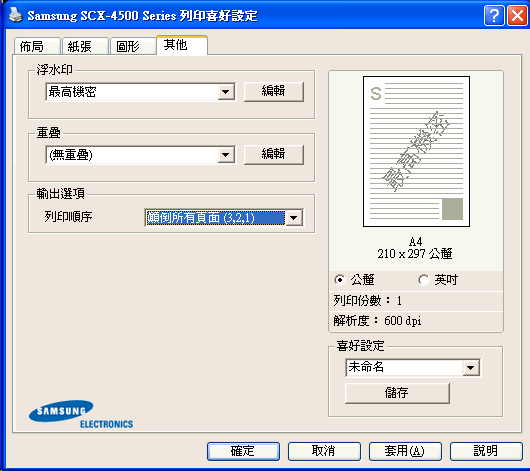This screenshot has height=471, width=530.
Task: Click the 列印份數: 1 text
Action: pos(367,301)
